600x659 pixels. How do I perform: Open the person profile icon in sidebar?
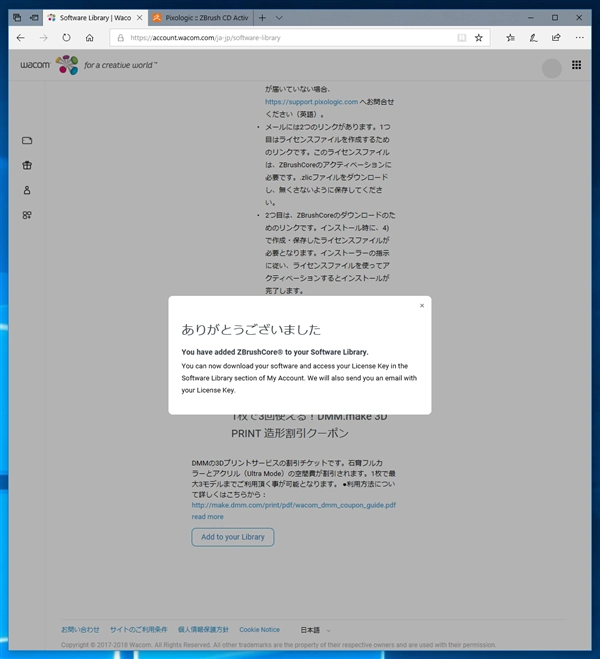point(27,190)
